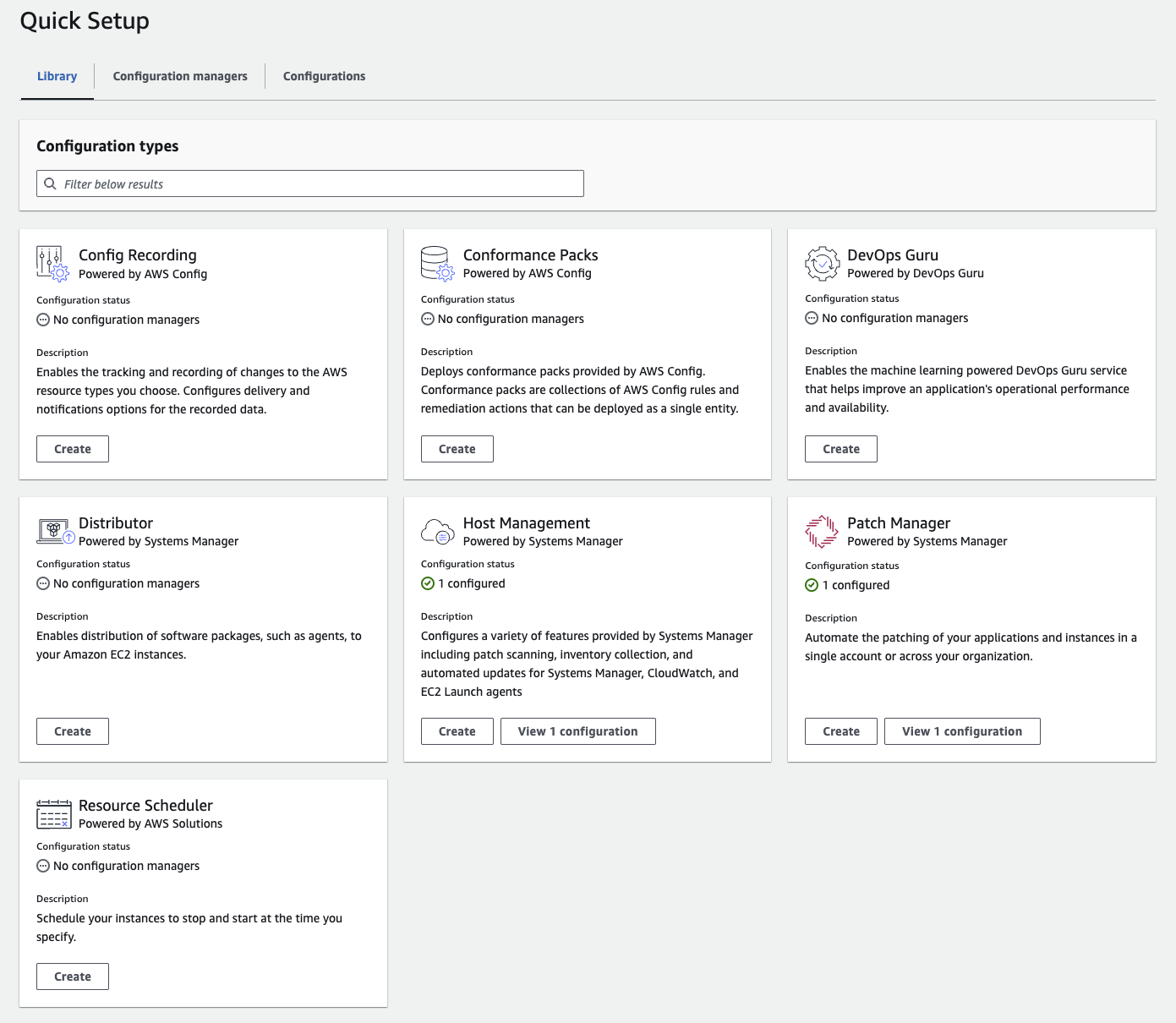Screen dimensions: 1176x1023
Task: Click Distributor no-configuration status icon
Action: (x=43, y=583)
